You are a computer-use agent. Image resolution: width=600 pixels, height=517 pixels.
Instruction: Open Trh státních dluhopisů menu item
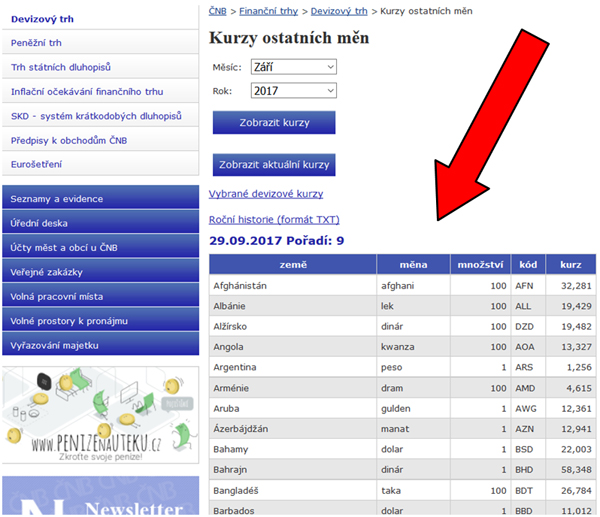[x=60, y=67]
